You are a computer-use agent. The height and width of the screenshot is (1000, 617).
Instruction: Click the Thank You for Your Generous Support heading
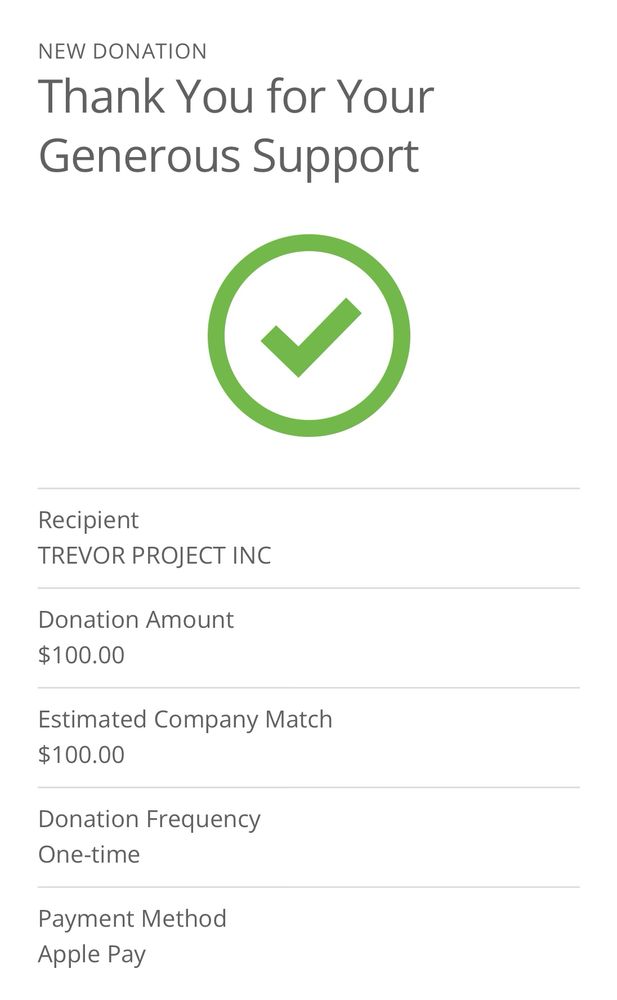pos(236,125)
